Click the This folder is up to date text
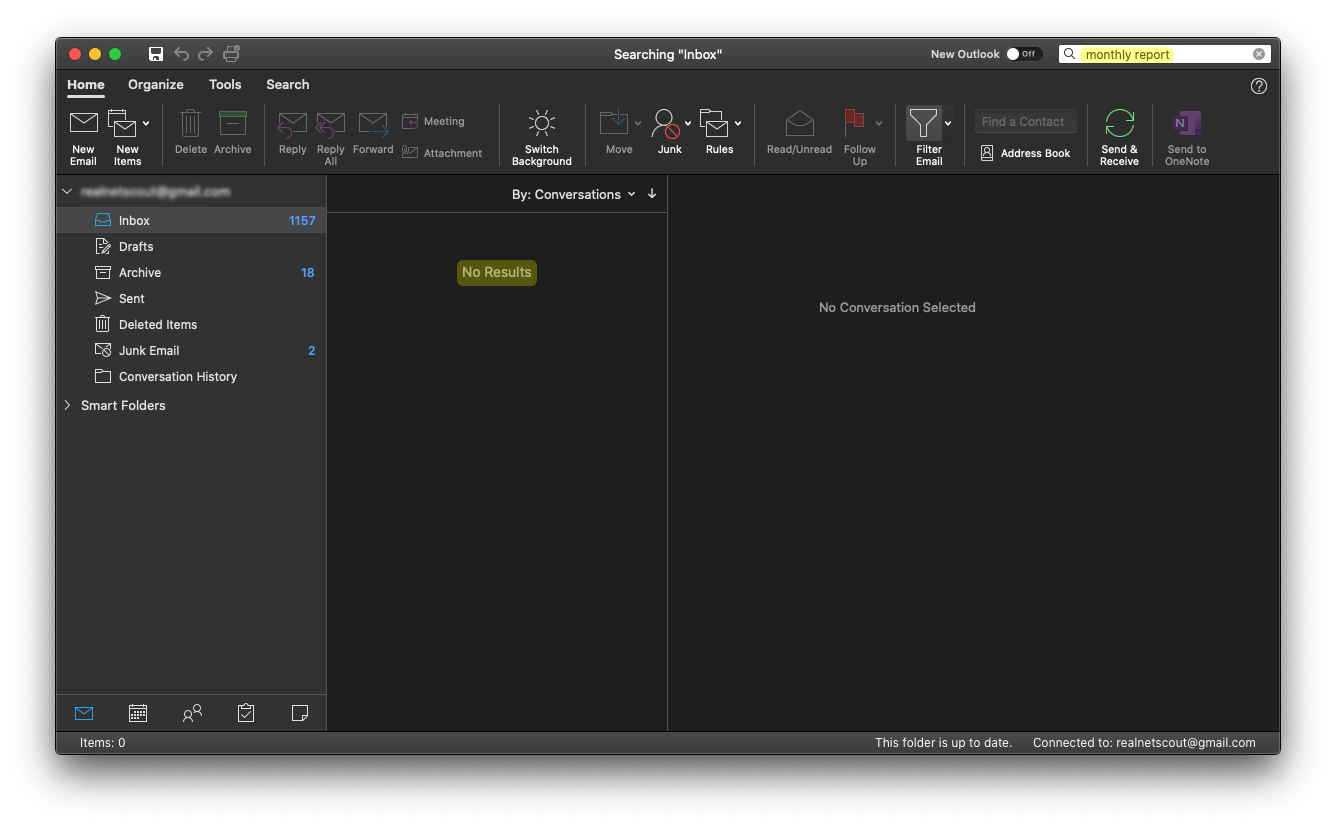The height and width of the screenshot is (828, 1336). click(943, 743)
